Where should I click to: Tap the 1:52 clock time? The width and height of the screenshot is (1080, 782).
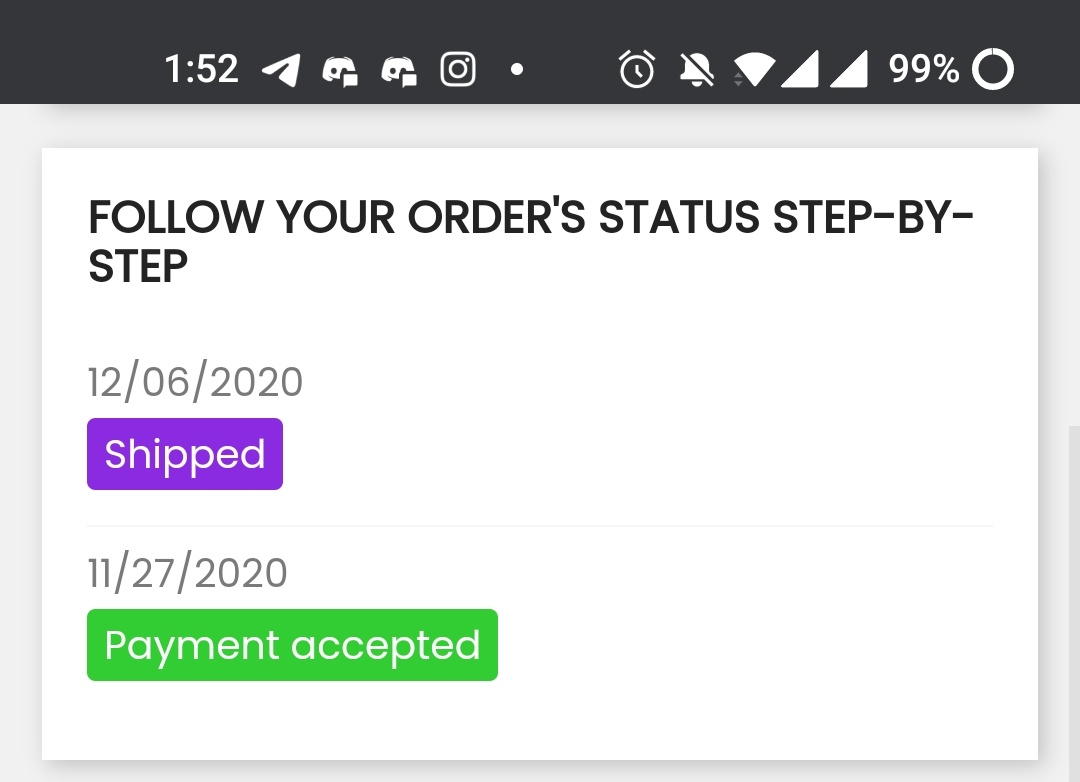tap(201, 69)
